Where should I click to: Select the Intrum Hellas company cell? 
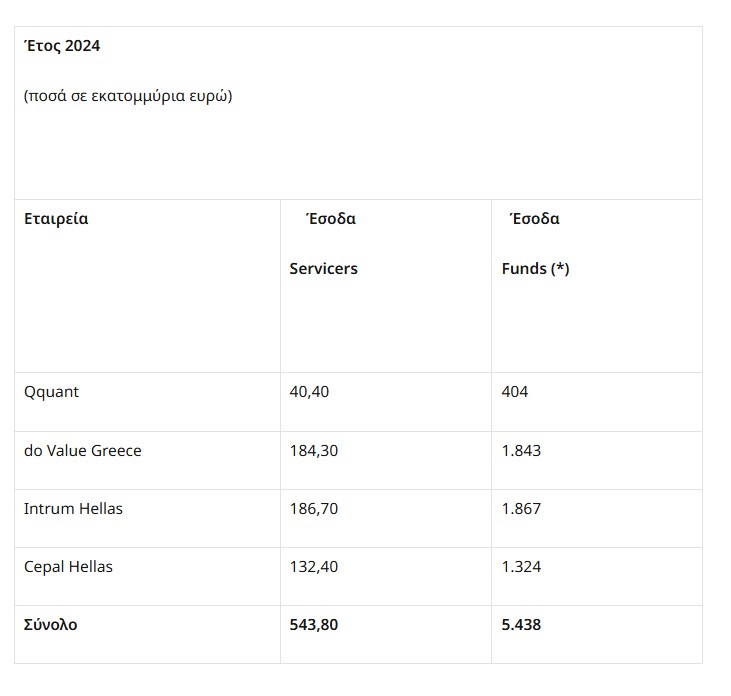73,508
